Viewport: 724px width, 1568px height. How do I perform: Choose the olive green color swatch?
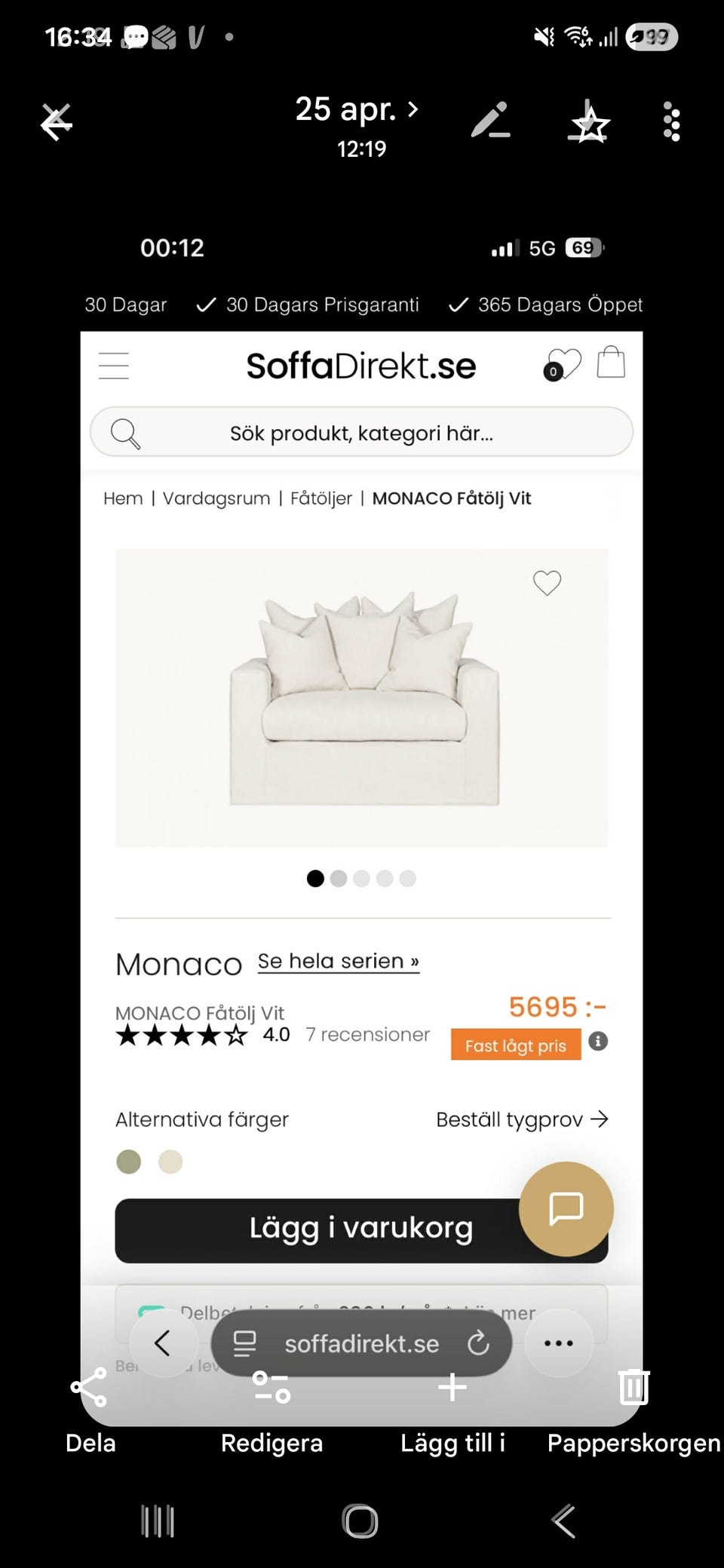[129, 1162]
